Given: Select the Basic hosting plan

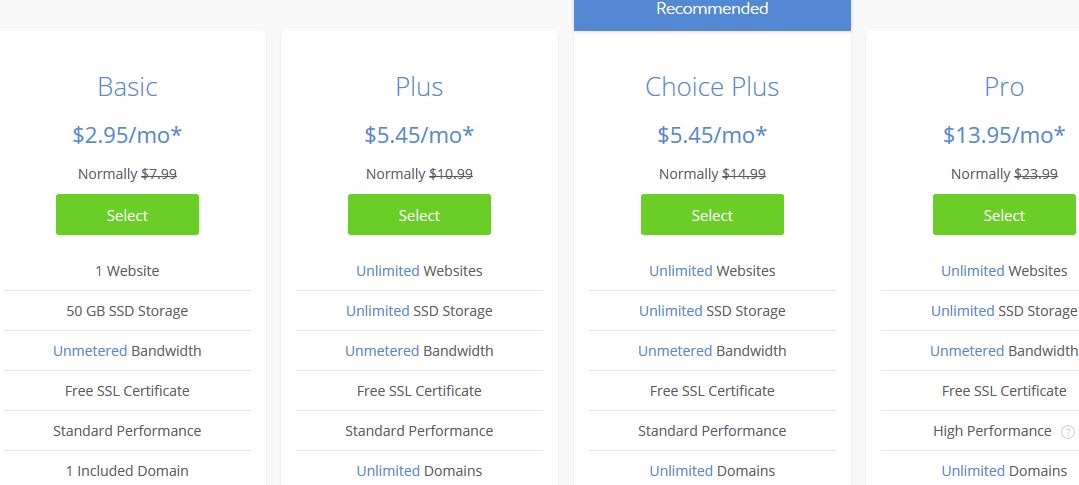Looking at the screenshot, I should pos(127,215).
